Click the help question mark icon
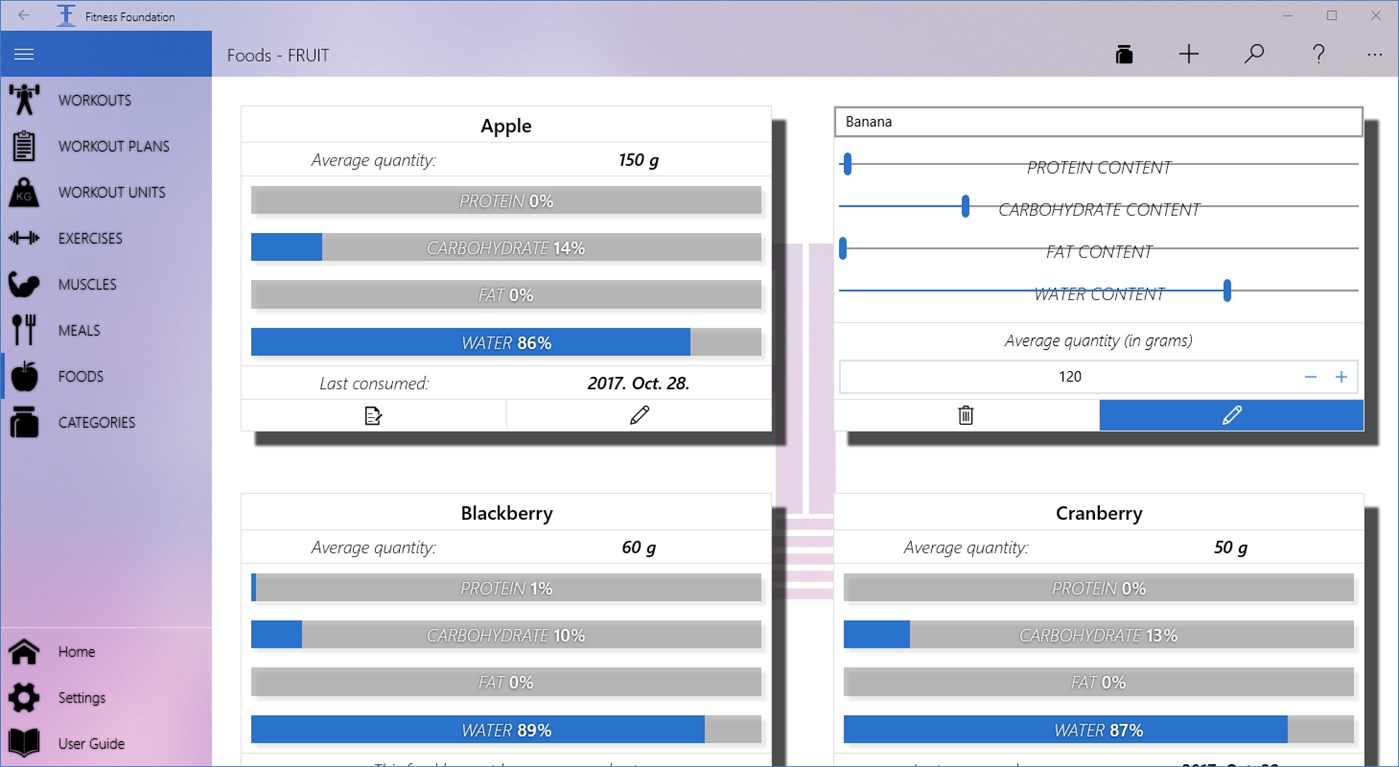The width and height of the screenshot is (1399, 767). [1319, 55]
